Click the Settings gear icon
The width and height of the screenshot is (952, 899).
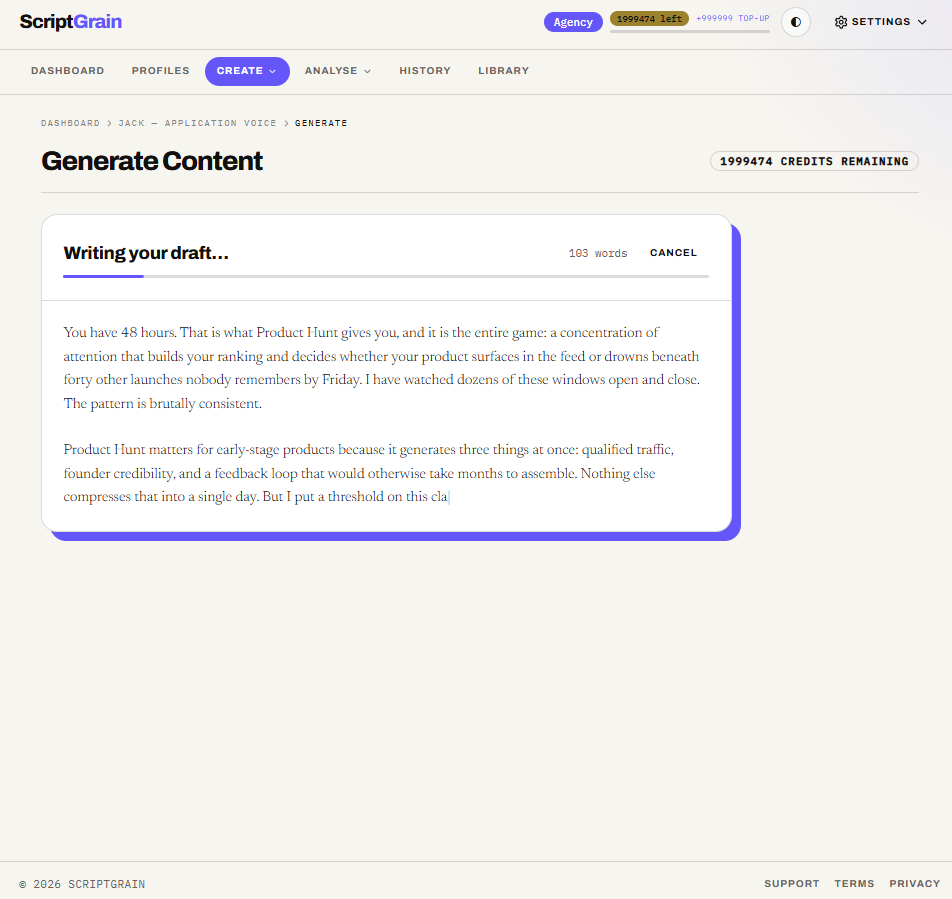coord(841,22)
